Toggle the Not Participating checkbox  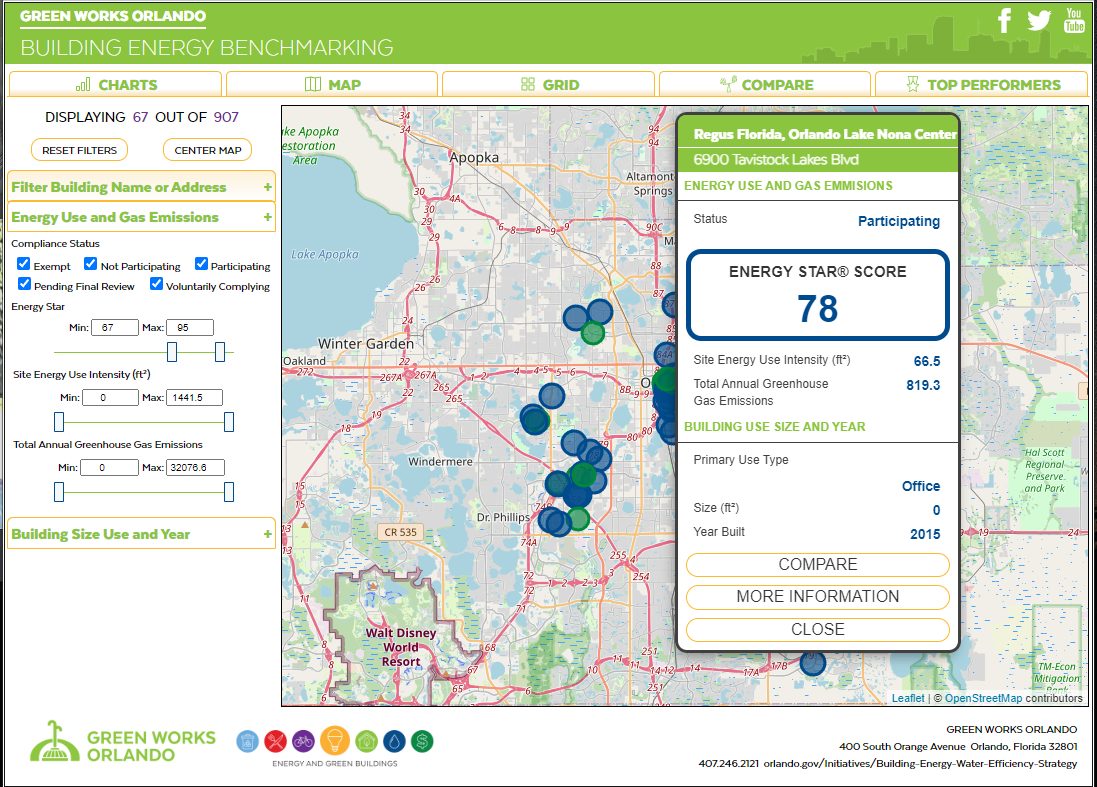point(90,264)
